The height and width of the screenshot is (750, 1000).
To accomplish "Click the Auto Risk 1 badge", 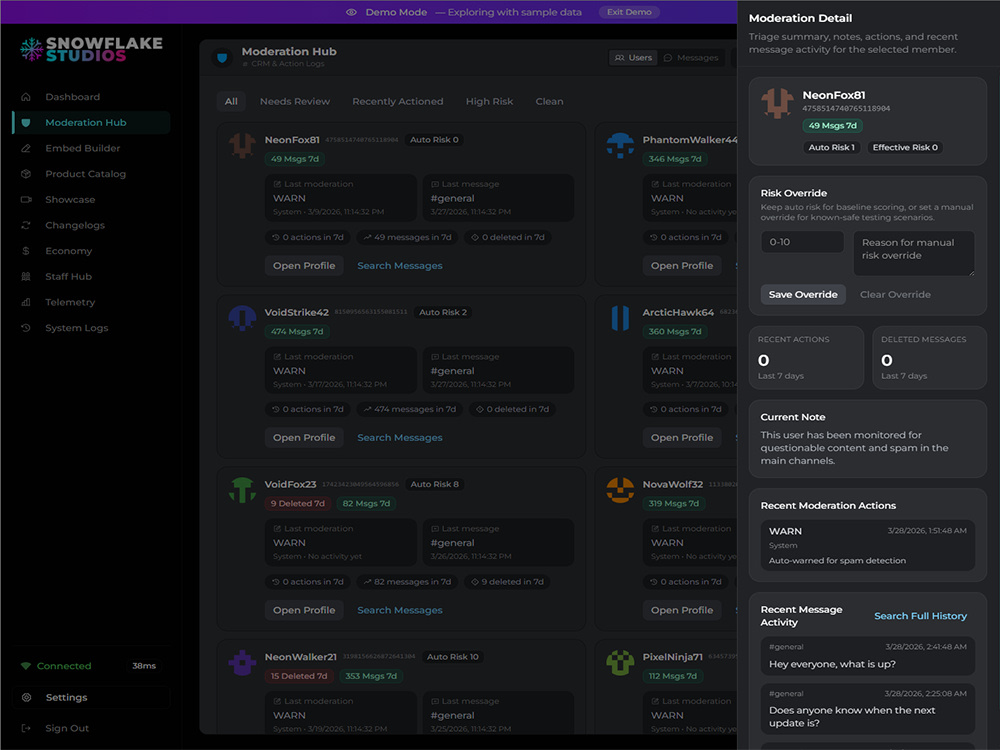I will pos(832,147).
